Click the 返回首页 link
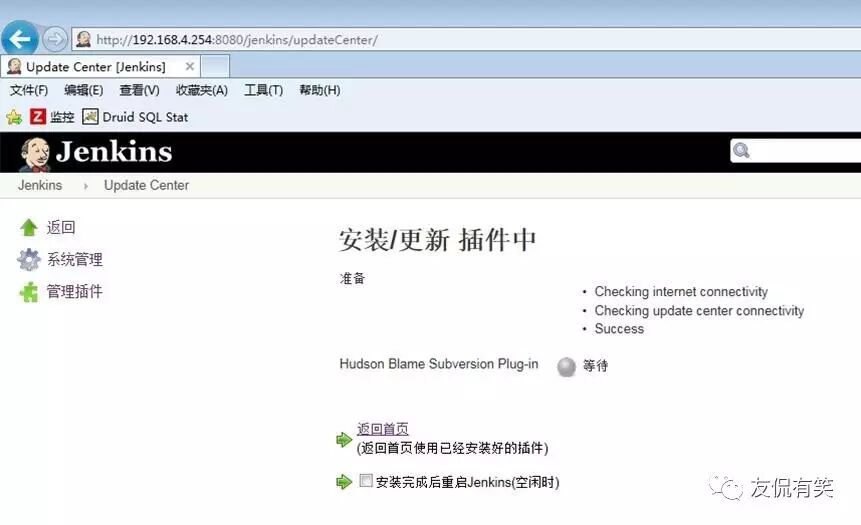 [383, 429]
